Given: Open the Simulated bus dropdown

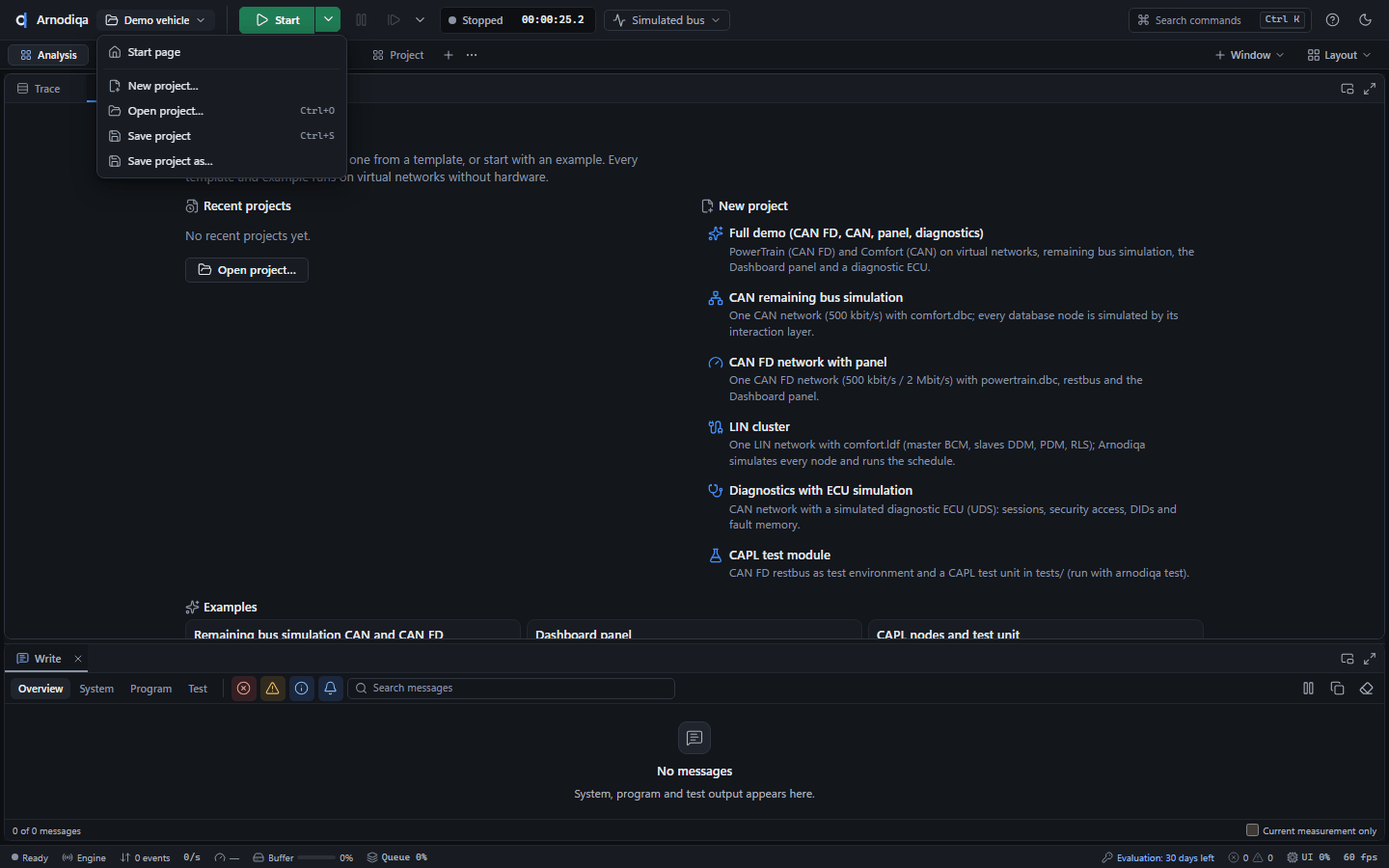Looking at the screenshot, I should (x=667, y=20).
